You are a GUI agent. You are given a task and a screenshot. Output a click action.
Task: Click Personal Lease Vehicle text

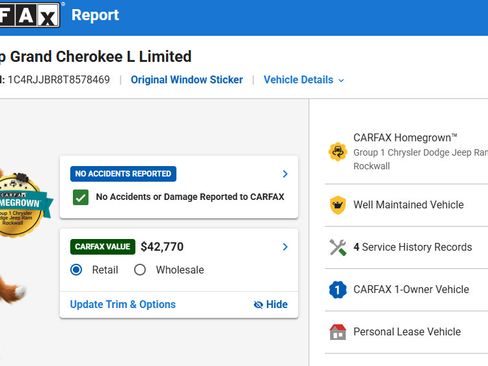[x=407, y=332]
